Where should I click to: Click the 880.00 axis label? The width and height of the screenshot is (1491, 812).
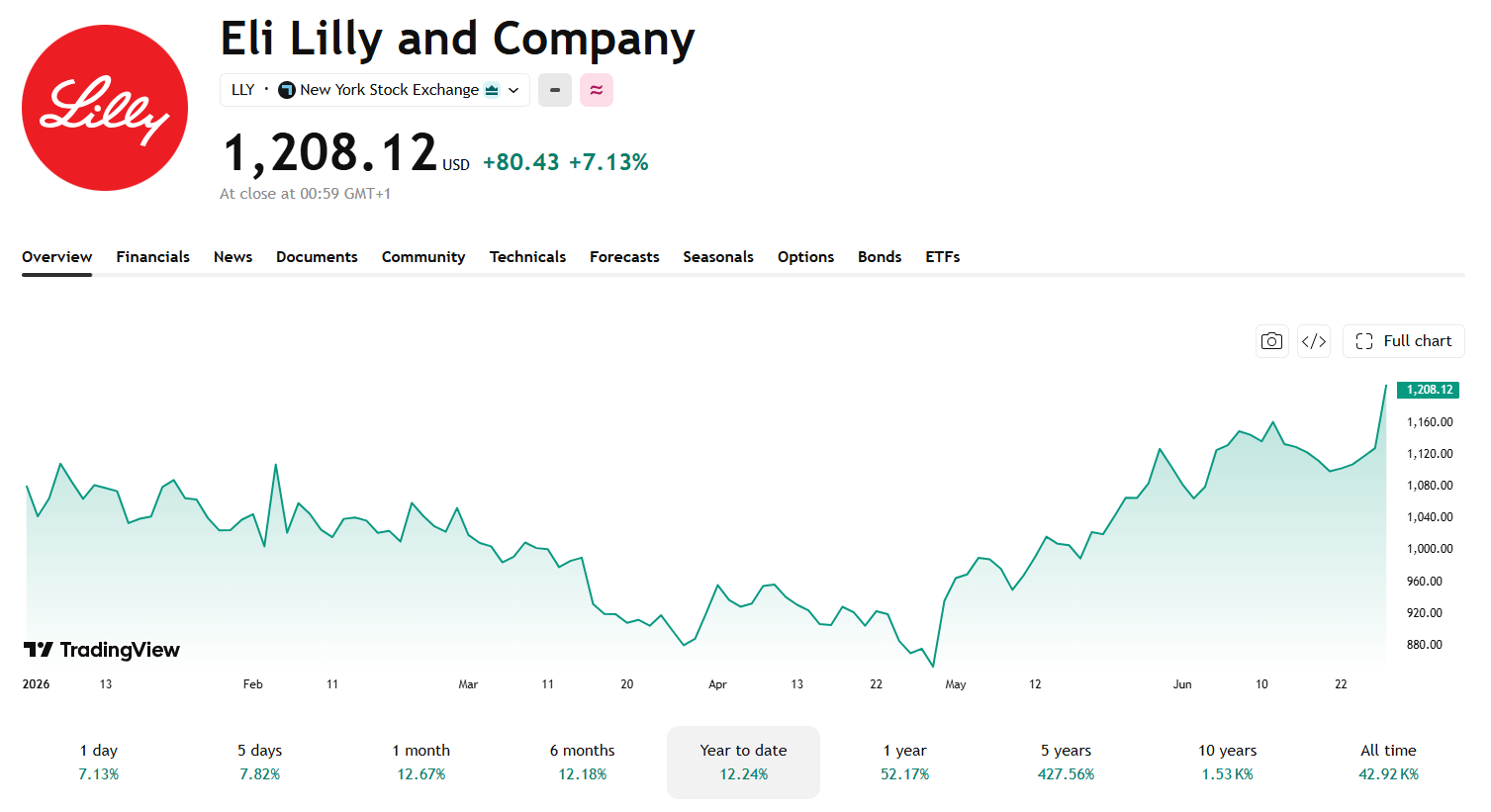coord(1425,645)
